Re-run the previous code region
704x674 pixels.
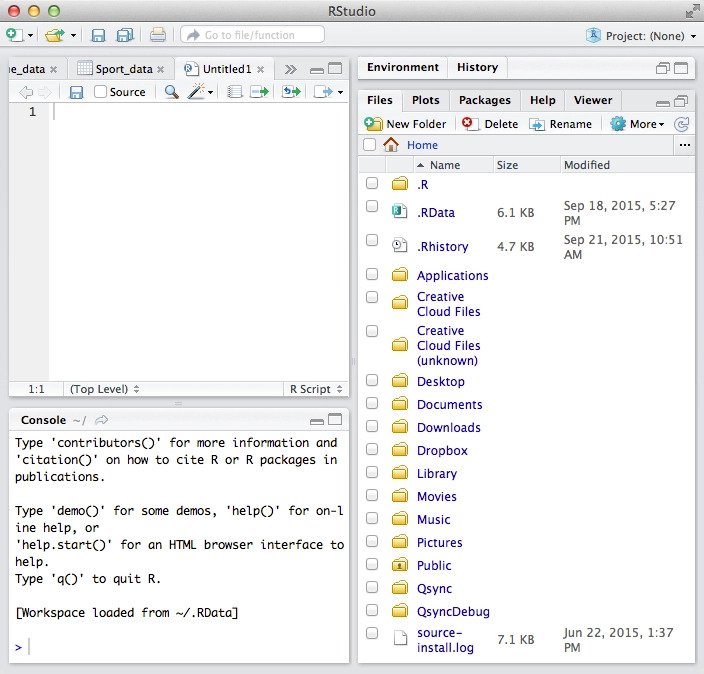point(291,92)
